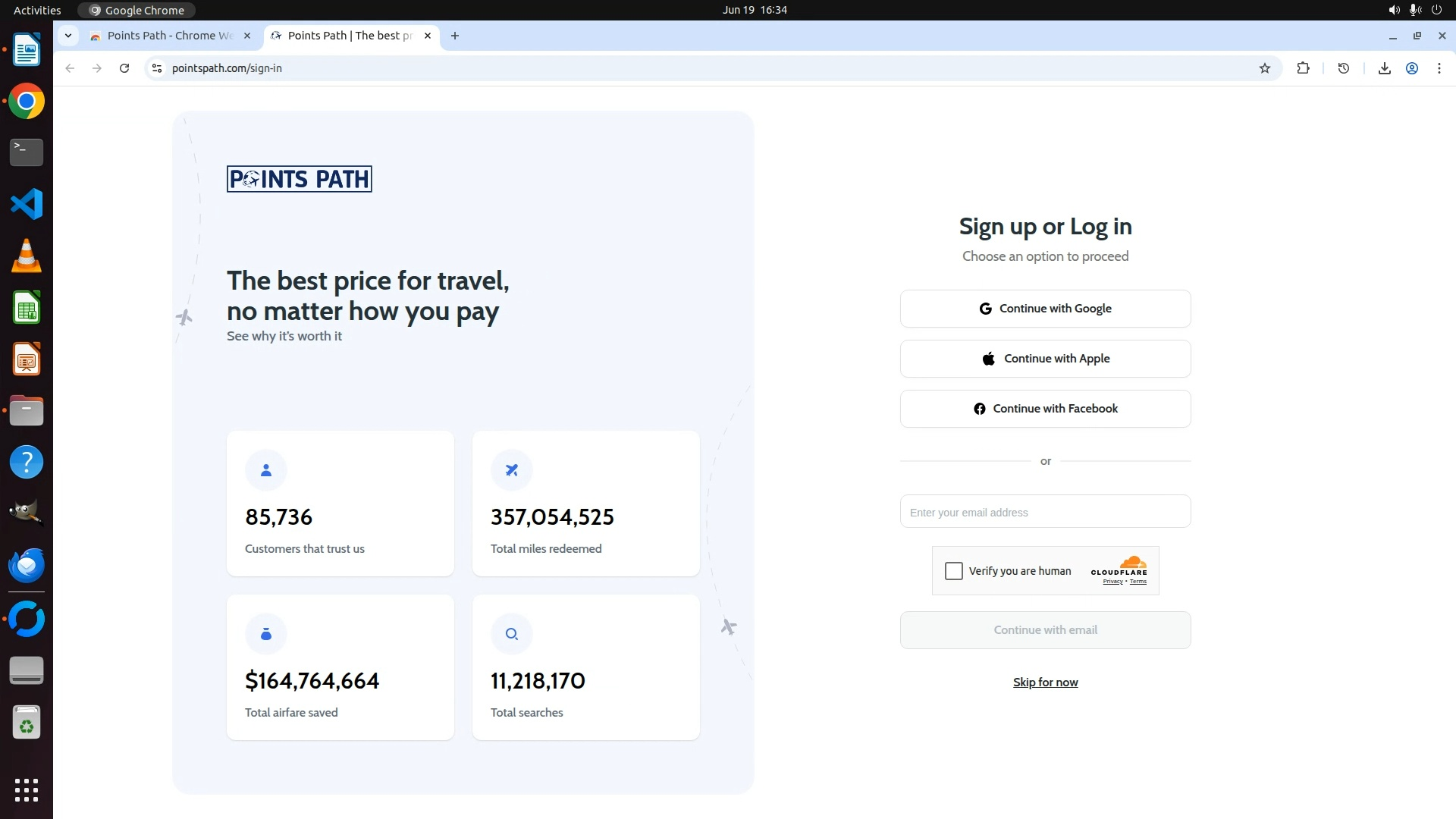This screenshot has height=819, width=1456.
Task: Click the Chrome profile avatar icon
Action: click(1412, 68)
